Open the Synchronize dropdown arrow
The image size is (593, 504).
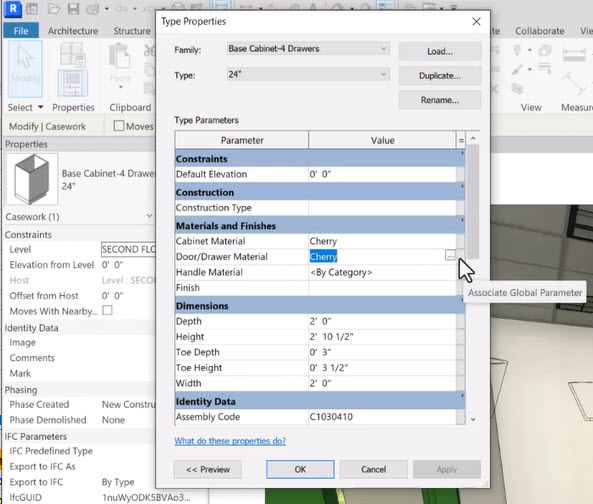pyautogui.click(x=107, y=8)
